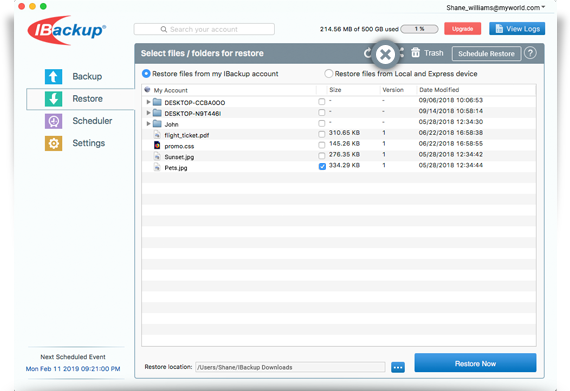This screenshot has height=391, width=570.
Task: Click the refresh icon in header
Action: (368, 53)
